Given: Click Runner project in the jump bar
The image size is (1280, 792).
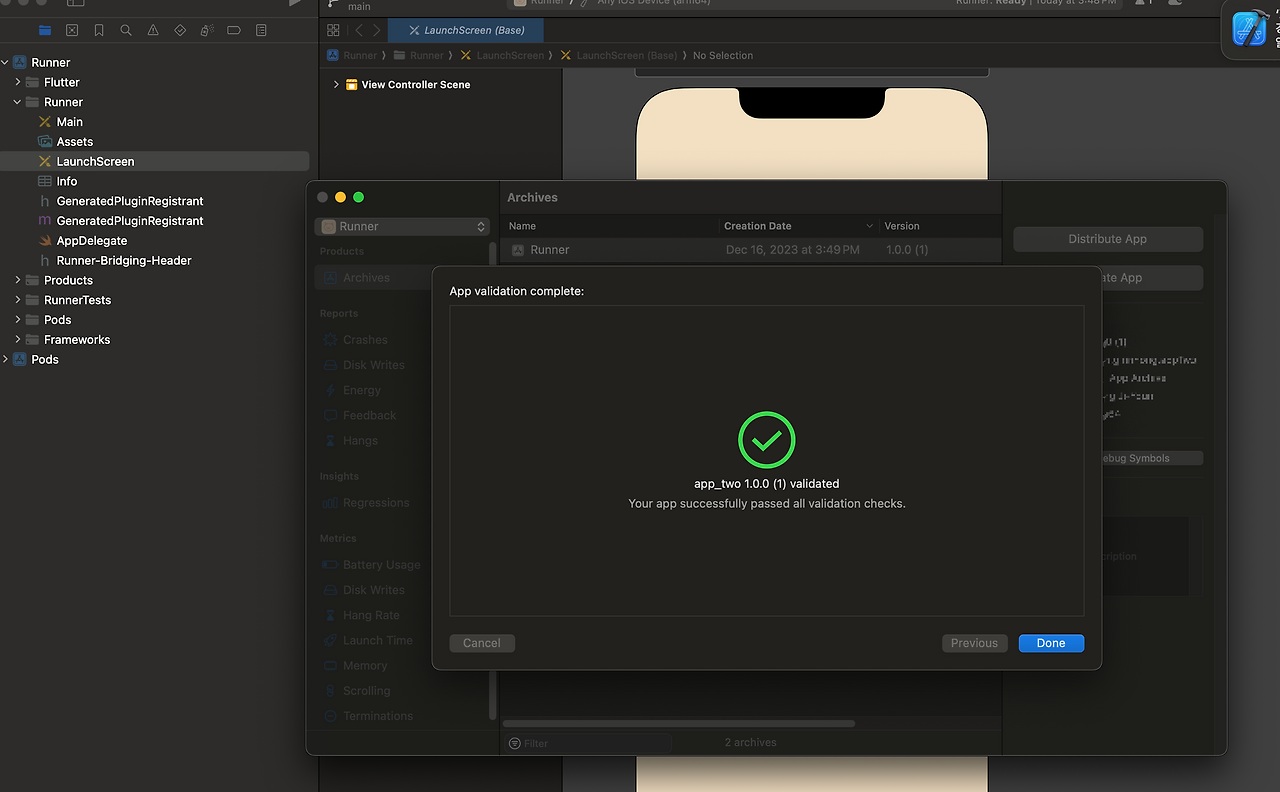Looking at the screenshot, I should click(x=351, y=56).
